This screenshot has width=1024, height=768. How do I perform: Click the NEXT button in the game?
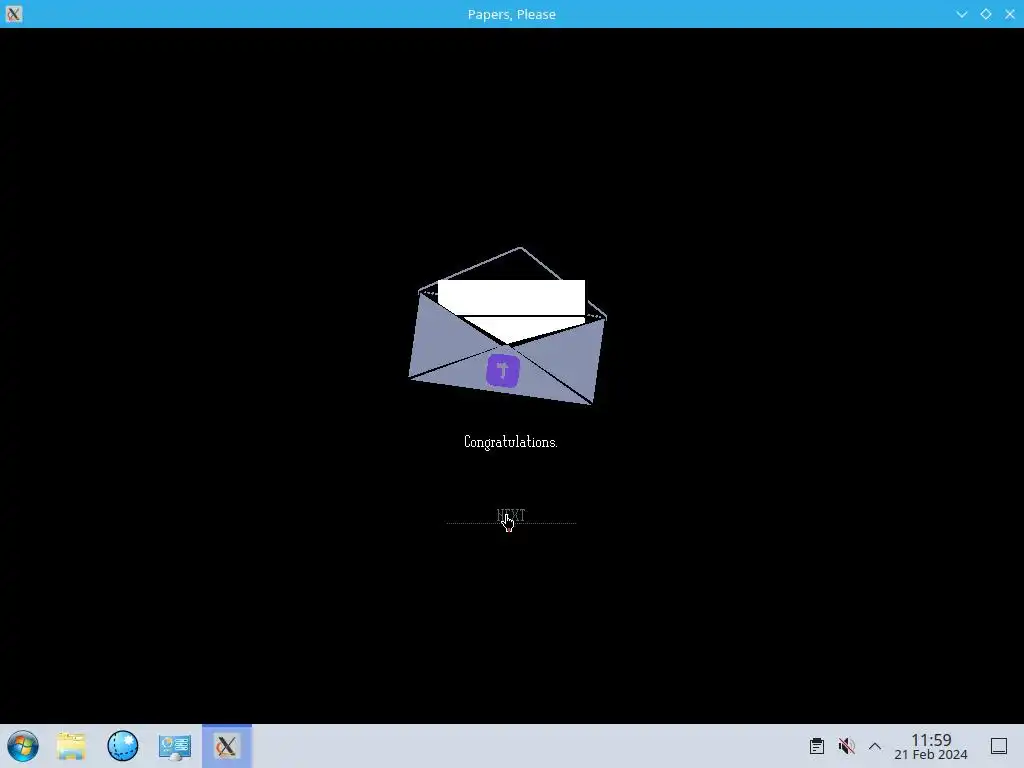tap(511, 516)
